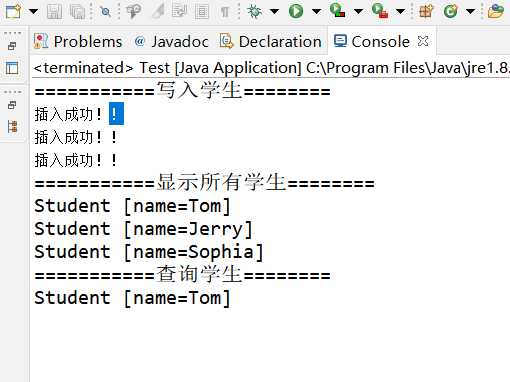Click the Coverage run icon
This screenshot has width=510, height=382.
tap(337, 11)
